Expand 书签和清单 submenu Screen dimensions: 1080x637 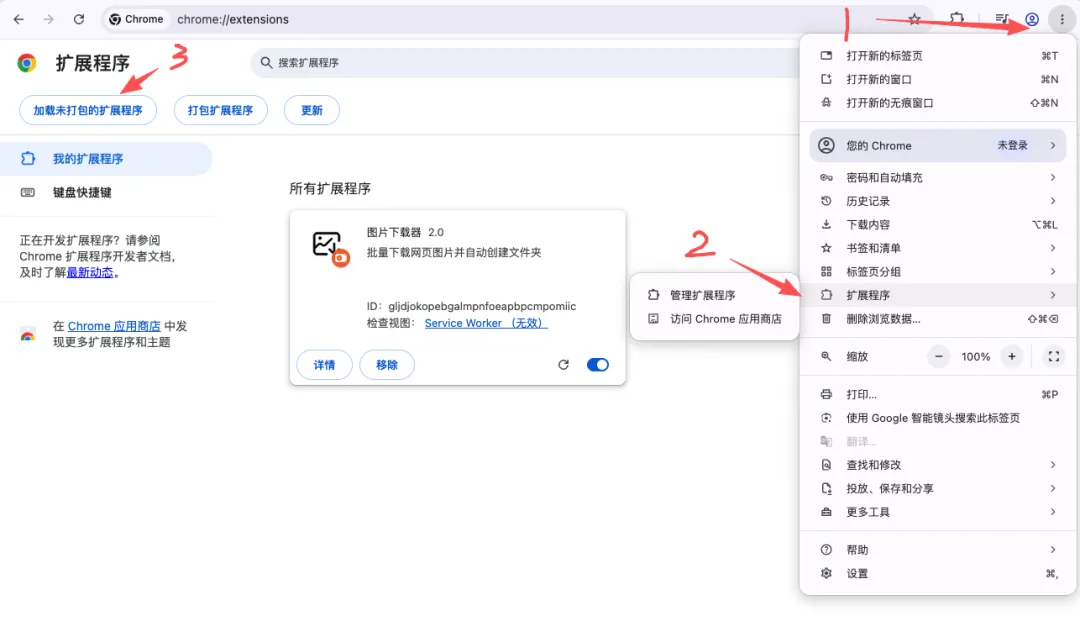tap(938, 248)
